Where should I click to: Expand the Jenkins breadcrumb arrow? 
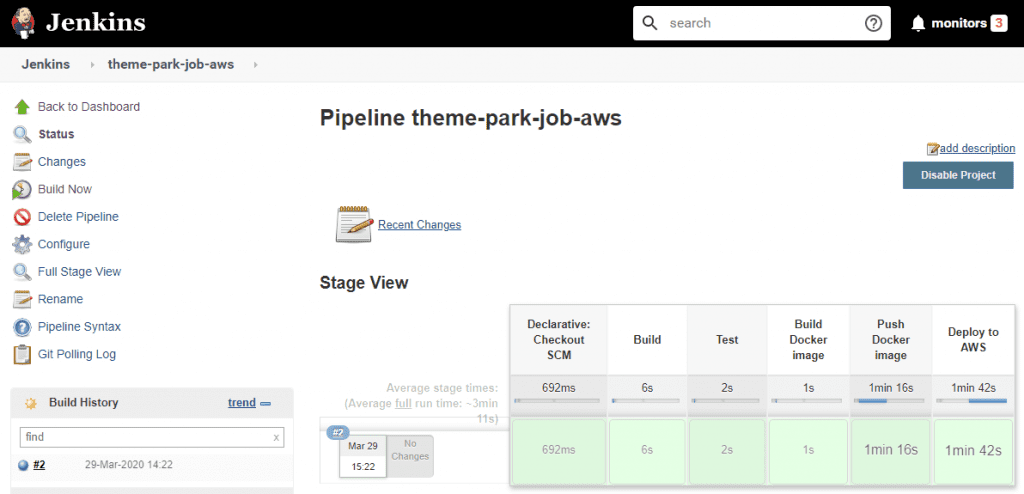tap(92, 65)
